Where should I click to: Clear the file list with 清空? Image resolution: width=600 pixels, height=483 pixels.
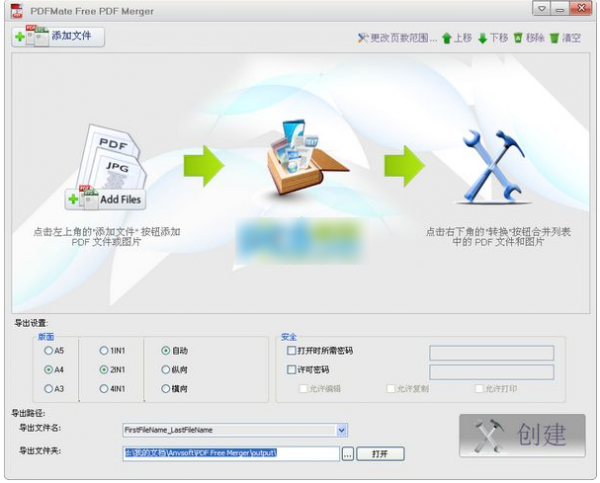point(565,38)
